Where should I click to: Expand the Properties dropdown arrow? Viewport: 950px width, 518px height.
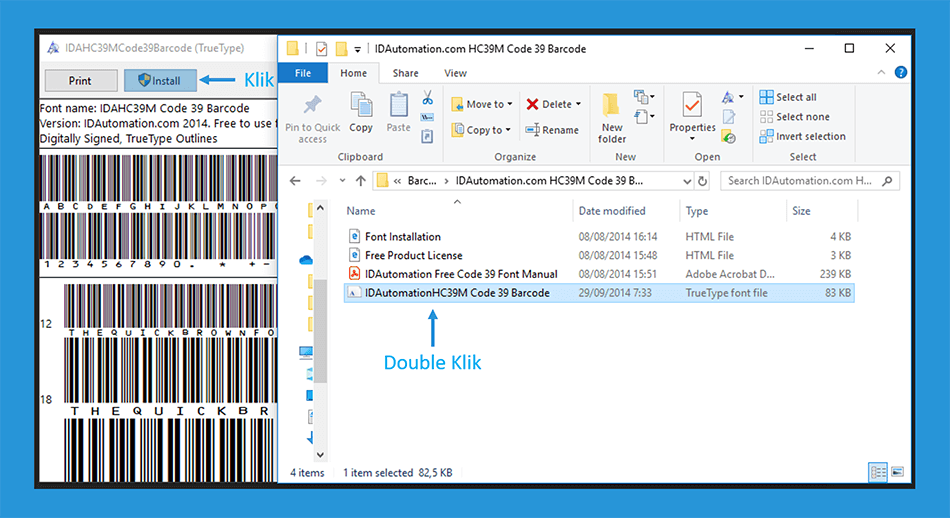pyautogui.click(x=692, y=139)
